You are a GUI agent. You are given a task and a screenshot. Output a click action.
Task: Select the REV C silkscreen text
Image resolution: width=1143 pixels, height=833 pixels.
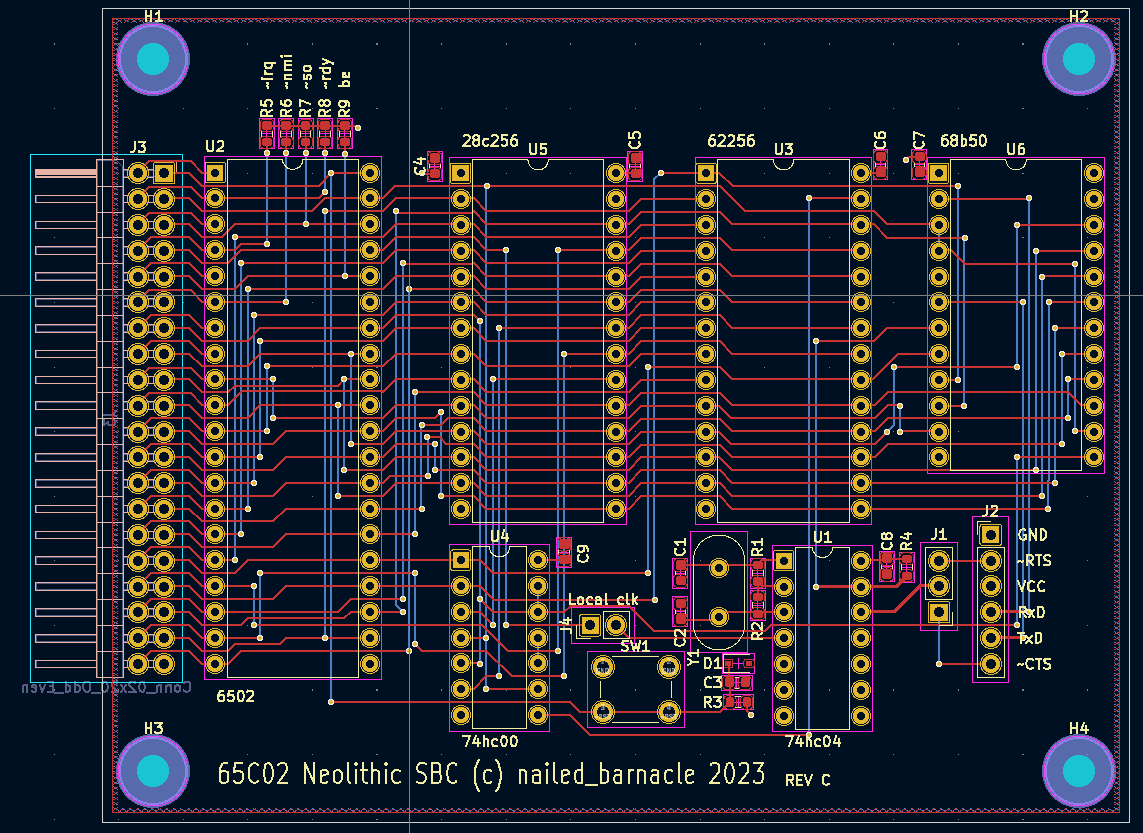tap(807, 780)
